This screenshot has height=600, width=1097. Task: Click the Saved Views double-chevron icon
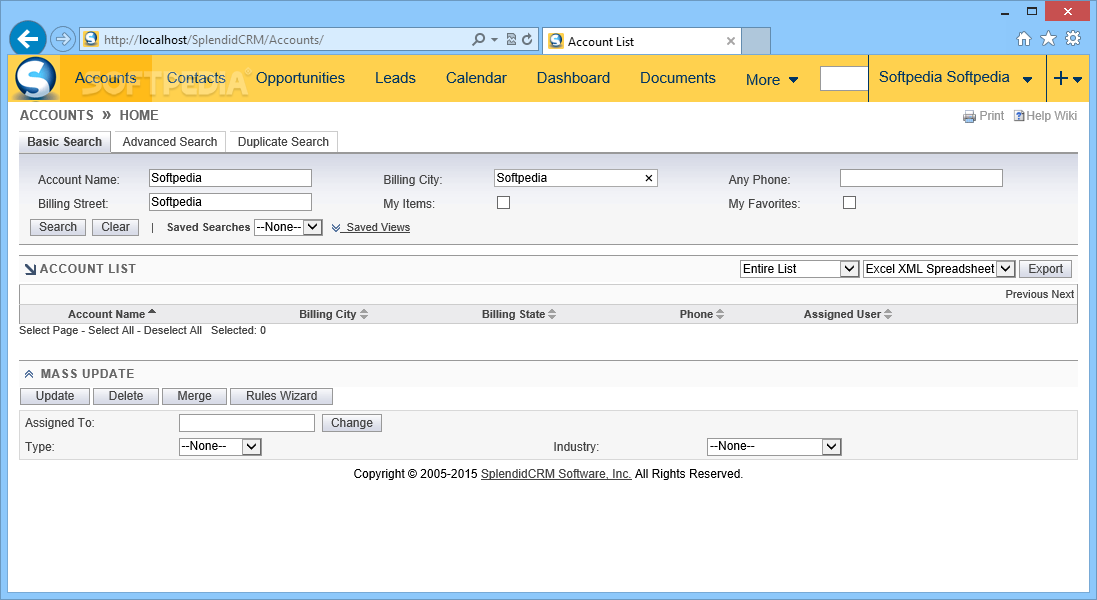coord(336,227)
